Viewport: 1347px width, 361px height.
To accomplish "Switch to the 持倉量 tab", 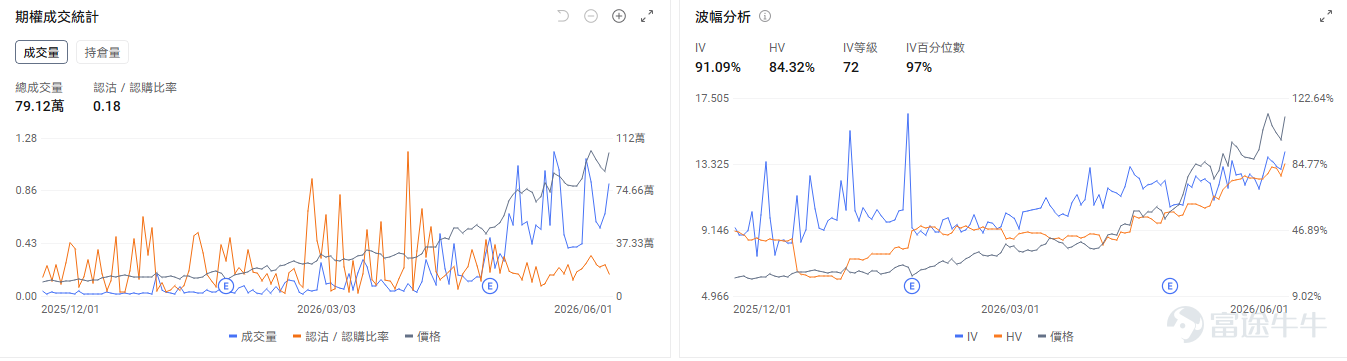I will (x=102, y=52).
